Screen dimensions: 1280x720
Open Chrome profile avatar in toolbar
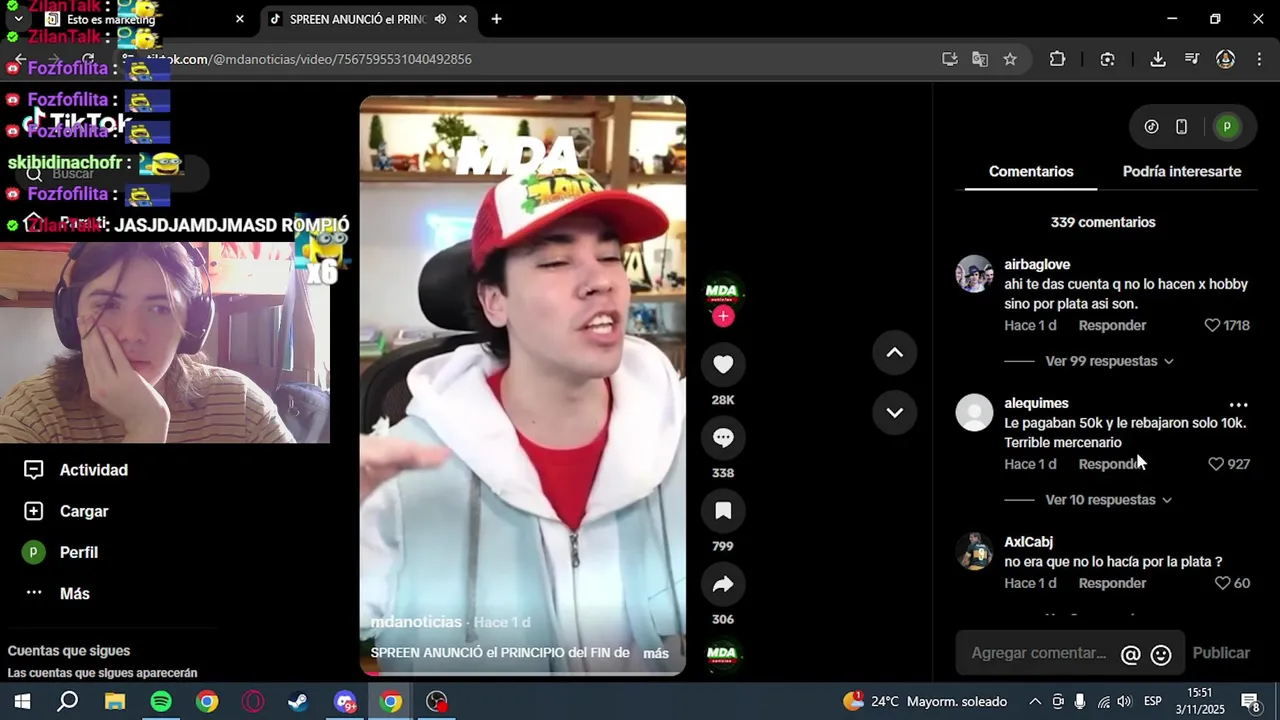click(1225, 59)
